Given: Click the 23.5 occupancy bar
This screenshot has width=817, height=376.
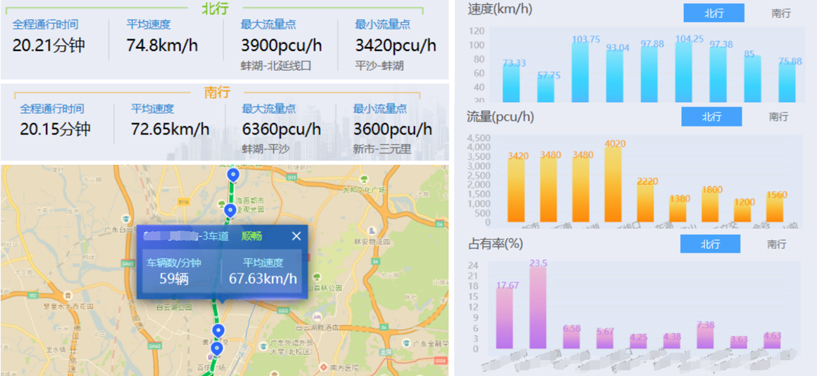Looking at the screenshot, I should point(538,308).
